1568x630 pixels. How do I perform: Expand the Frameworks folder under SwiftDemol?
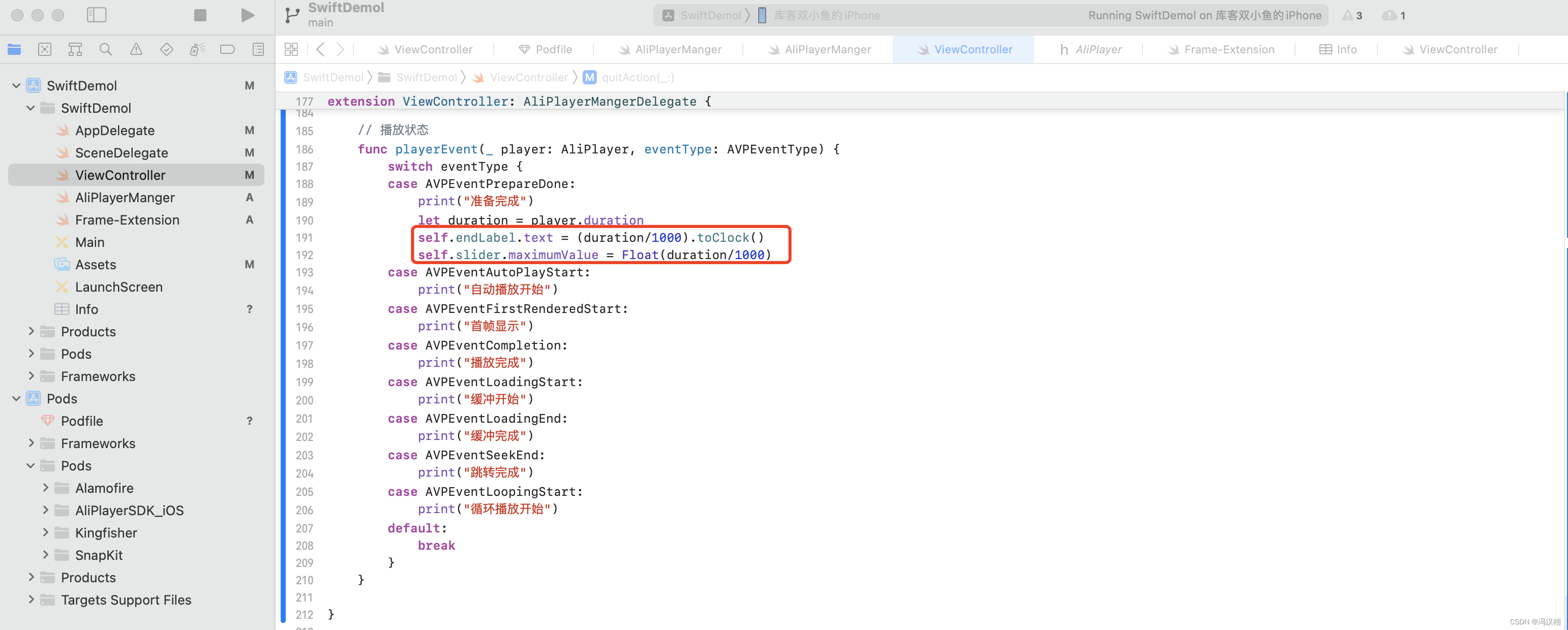point(31,376)
